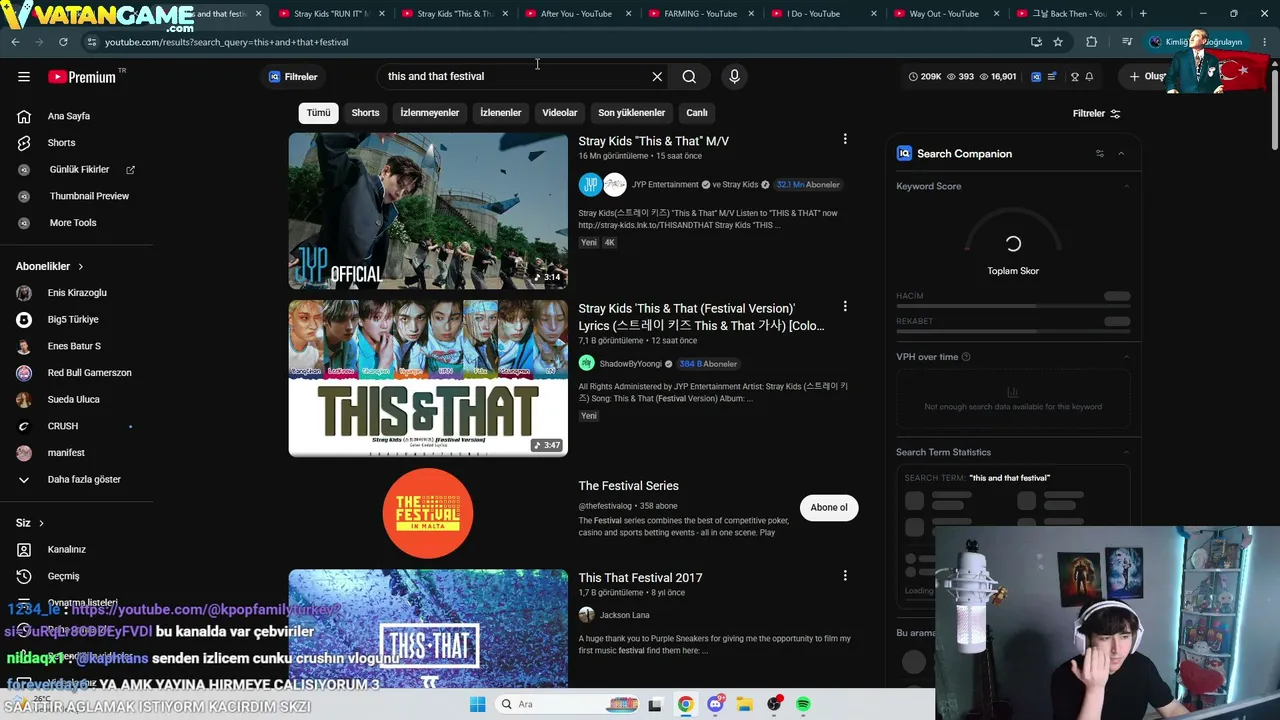Open Ana Sayfa in the sidebar
Viewport: 1280px width, 720px height.
tap(68, 116)
